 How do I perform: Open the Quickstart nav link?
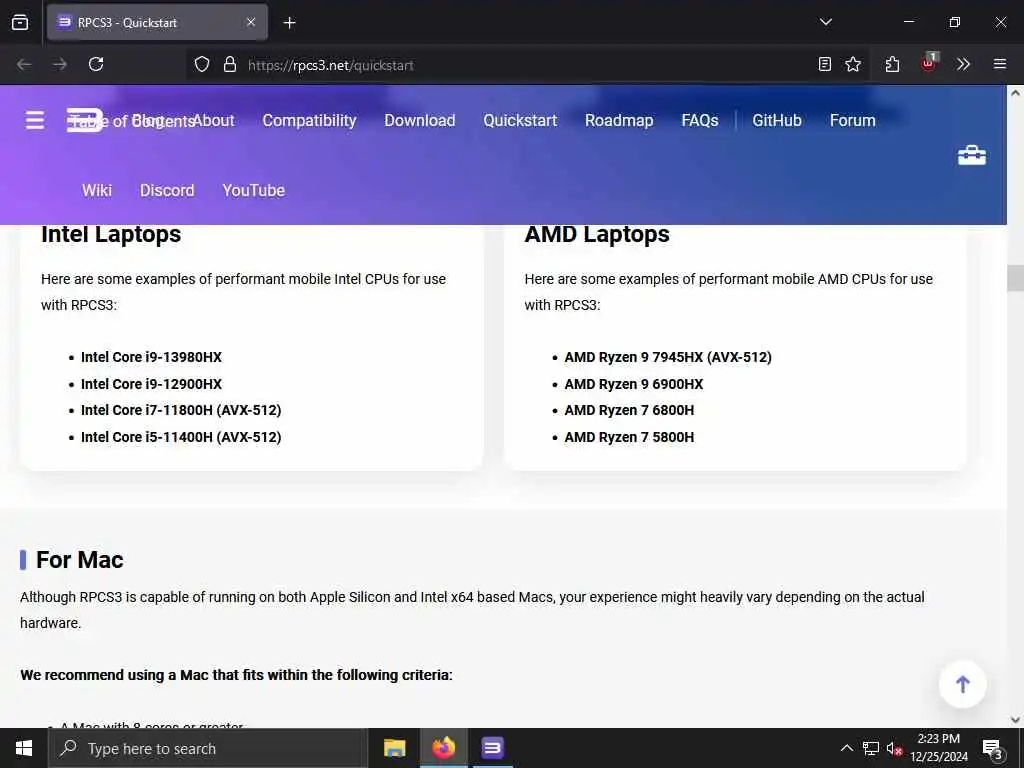tap(520, 120)
